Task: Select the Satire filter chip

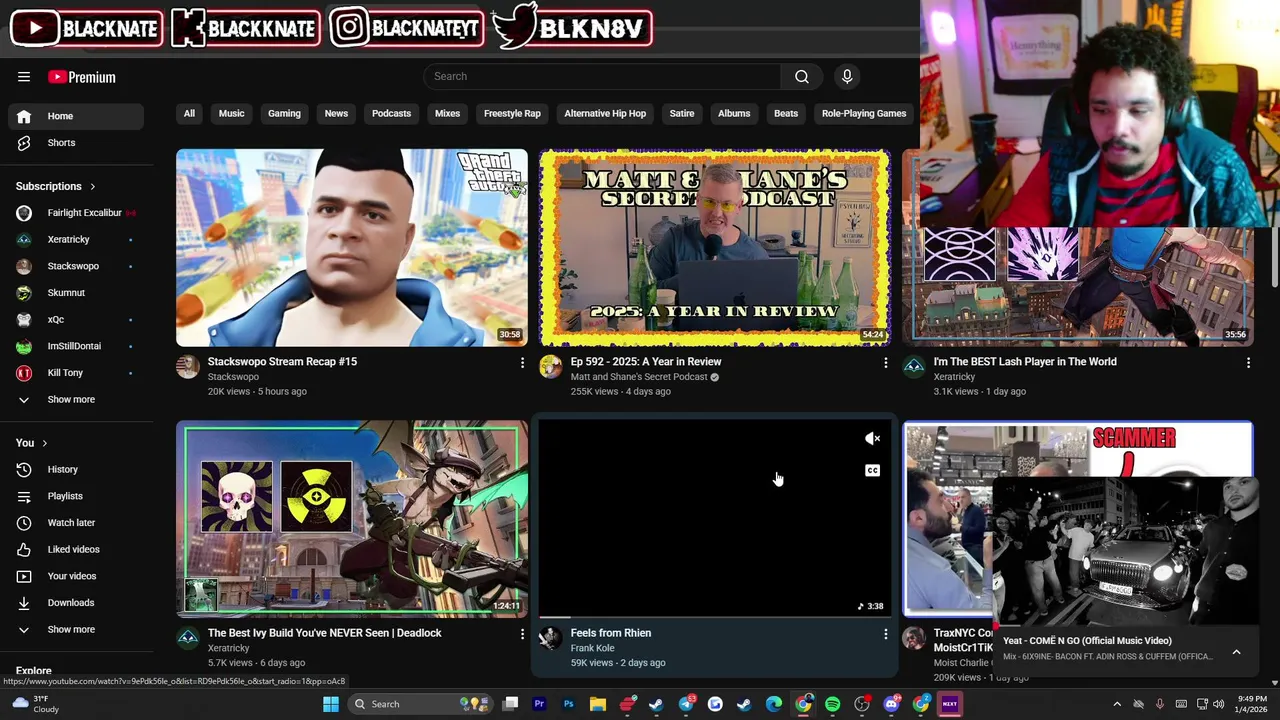Action: pos(682,113)
